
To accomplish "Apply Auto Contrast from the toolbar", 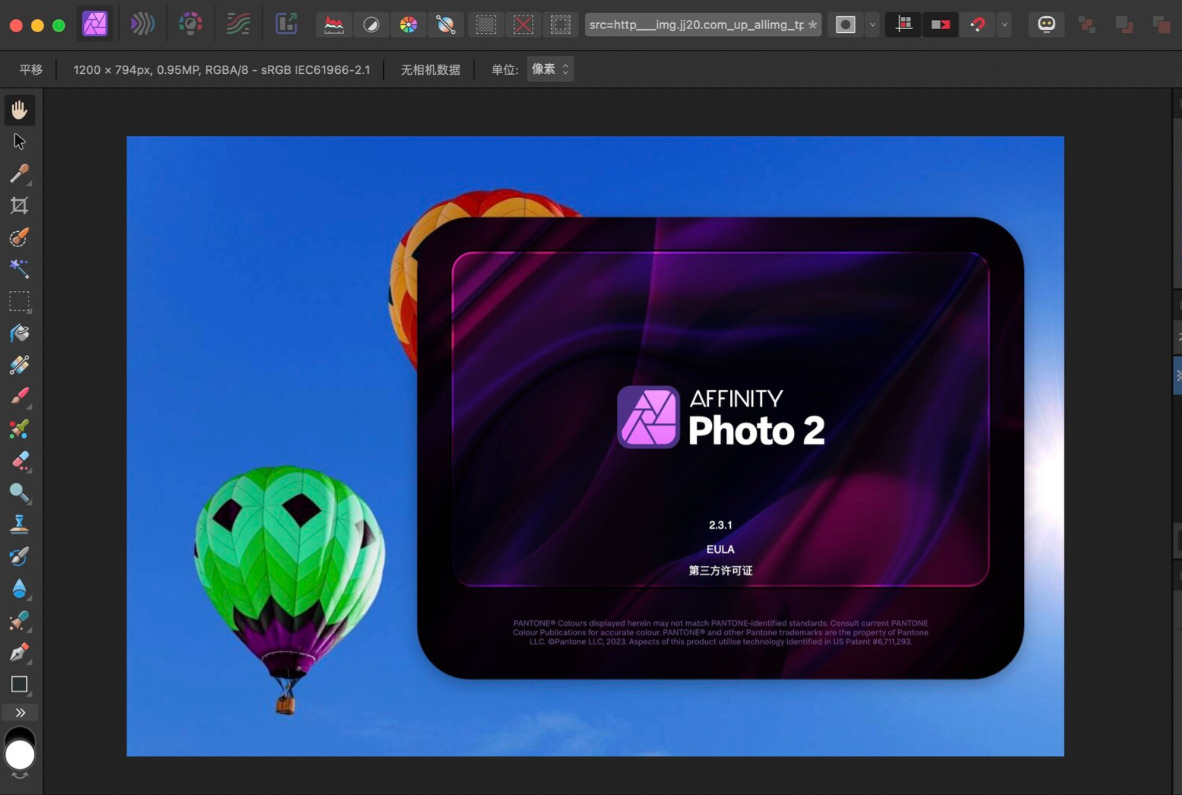I will pyautogui.click(x=371, y=25).
